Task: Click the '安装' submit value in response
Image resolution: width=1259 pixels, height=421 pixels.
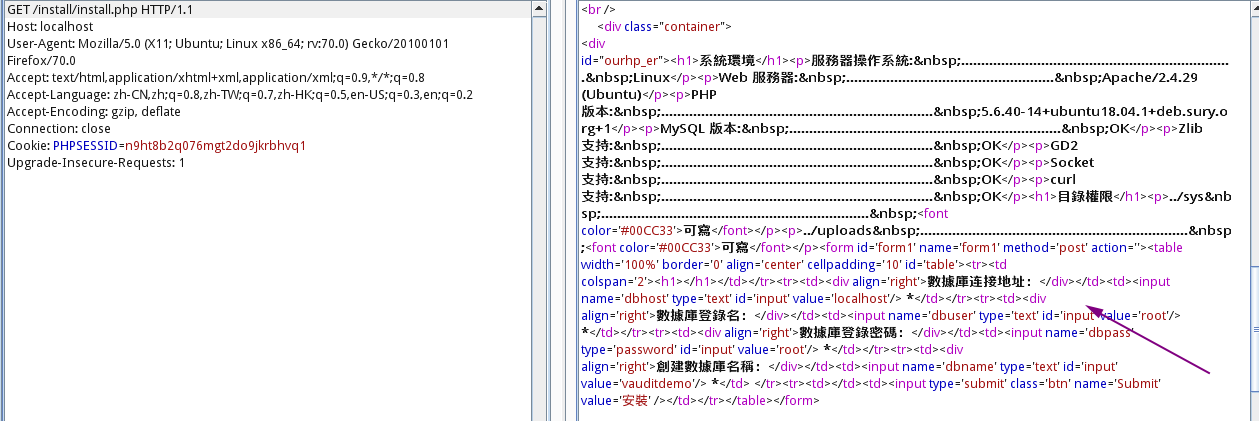Action: pyautogui.click(x=635, y=401)
